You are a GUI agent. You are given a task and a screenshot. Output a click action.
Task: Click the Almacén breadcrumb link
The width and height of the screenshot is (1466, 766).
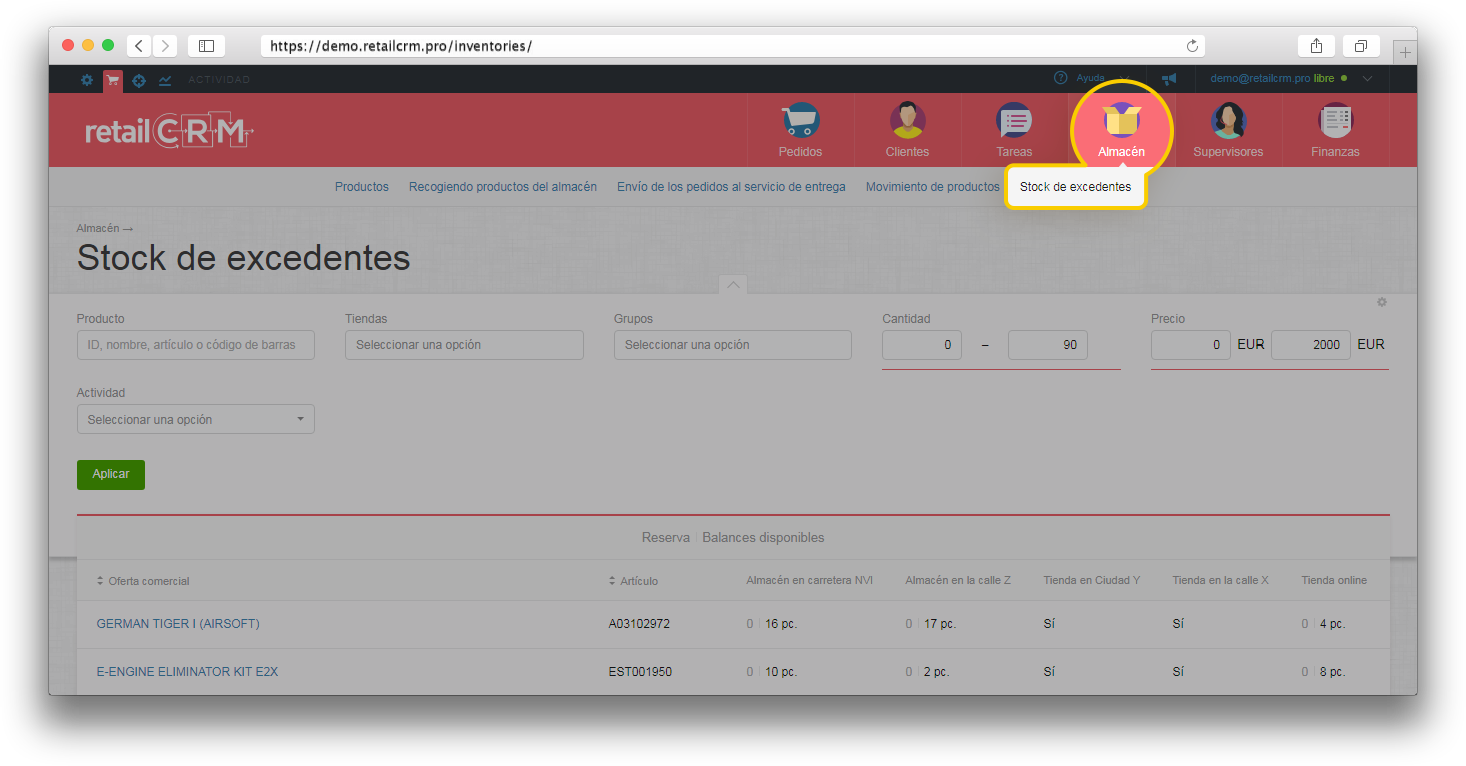coord(98,229)
